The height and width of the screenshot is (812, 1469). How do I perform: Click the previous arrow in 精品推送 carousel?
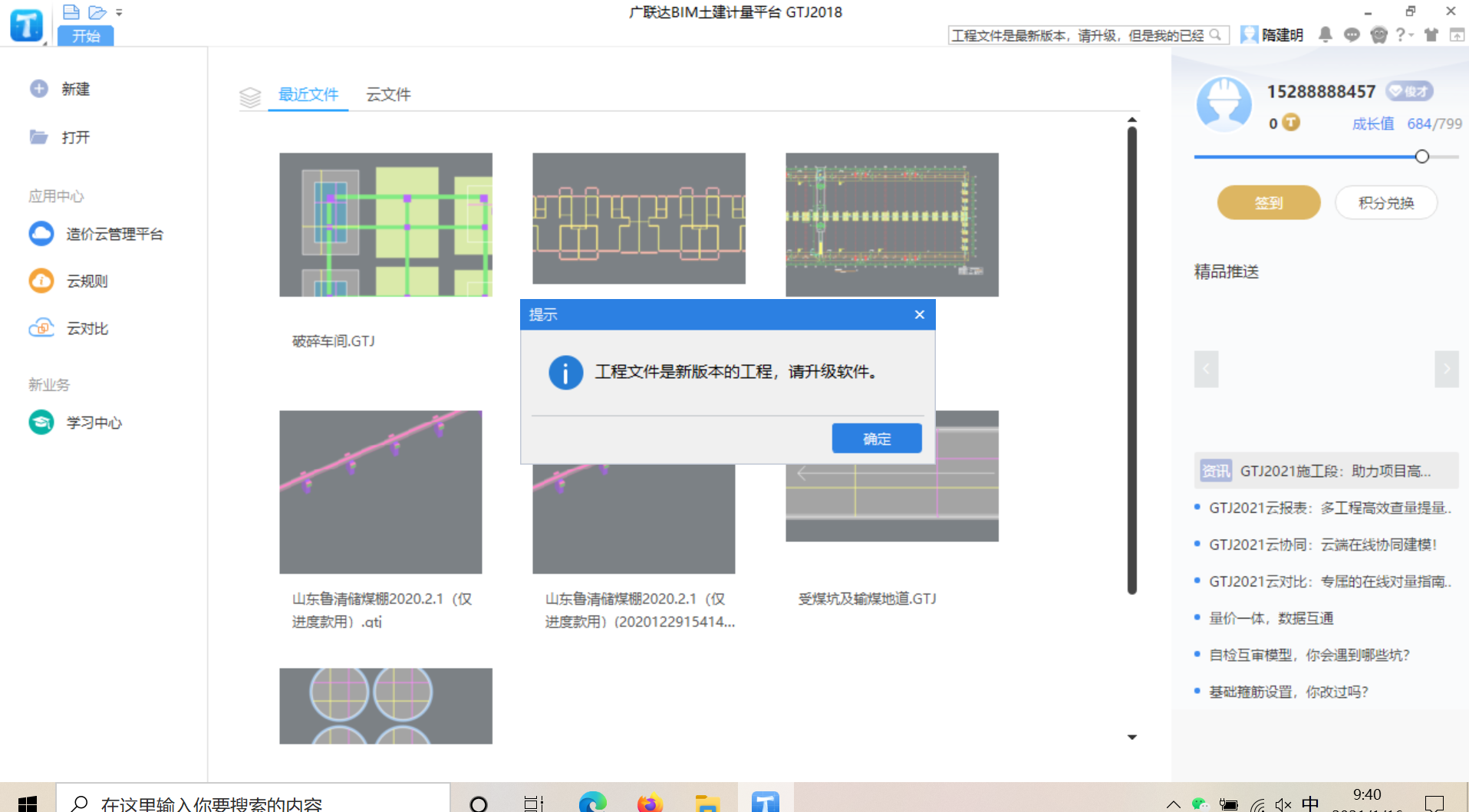click(x=1206, y=370)
